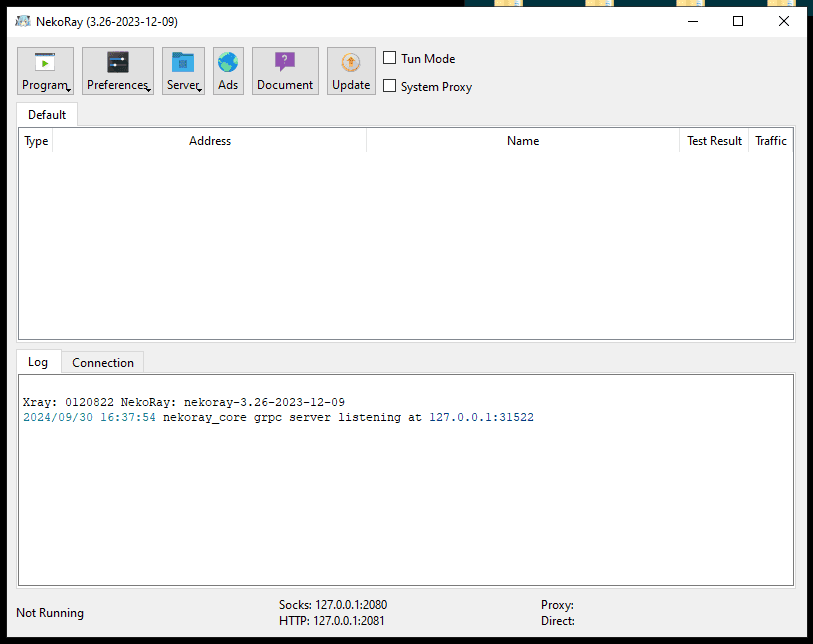
Task: Enable the Tun Mode checkbox
Action: point(389,58)
